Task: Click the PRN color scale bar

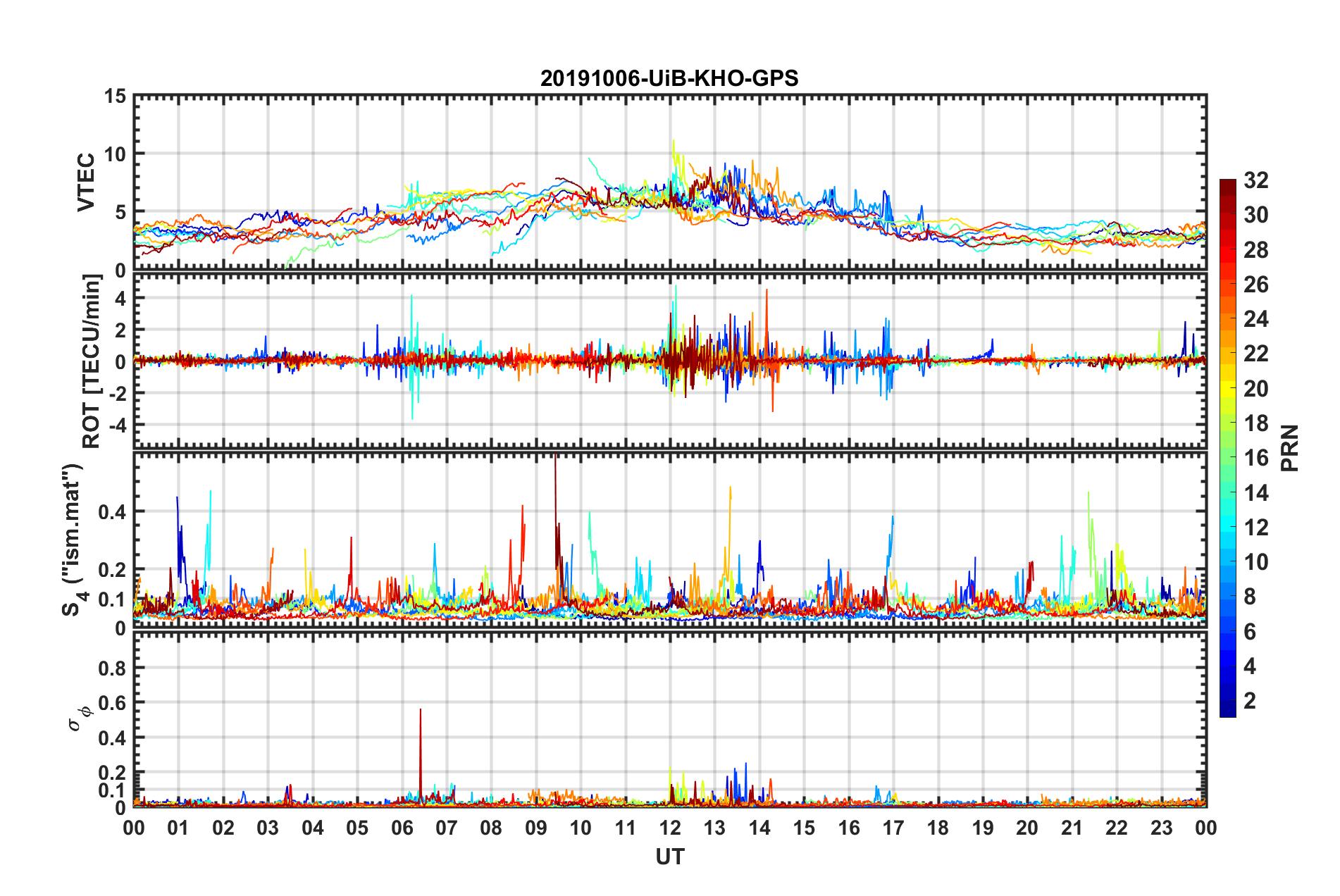Action: (x=1228, y=448)
